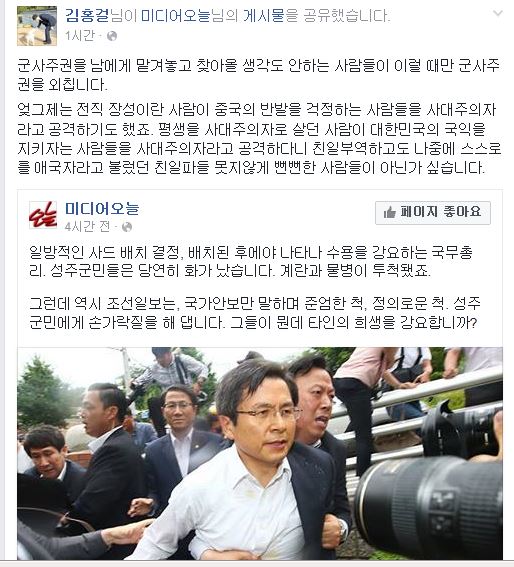Viewport: 514px width, 567px height.
Task: Open the shared 게시물 link
Action: click(264, 16)
